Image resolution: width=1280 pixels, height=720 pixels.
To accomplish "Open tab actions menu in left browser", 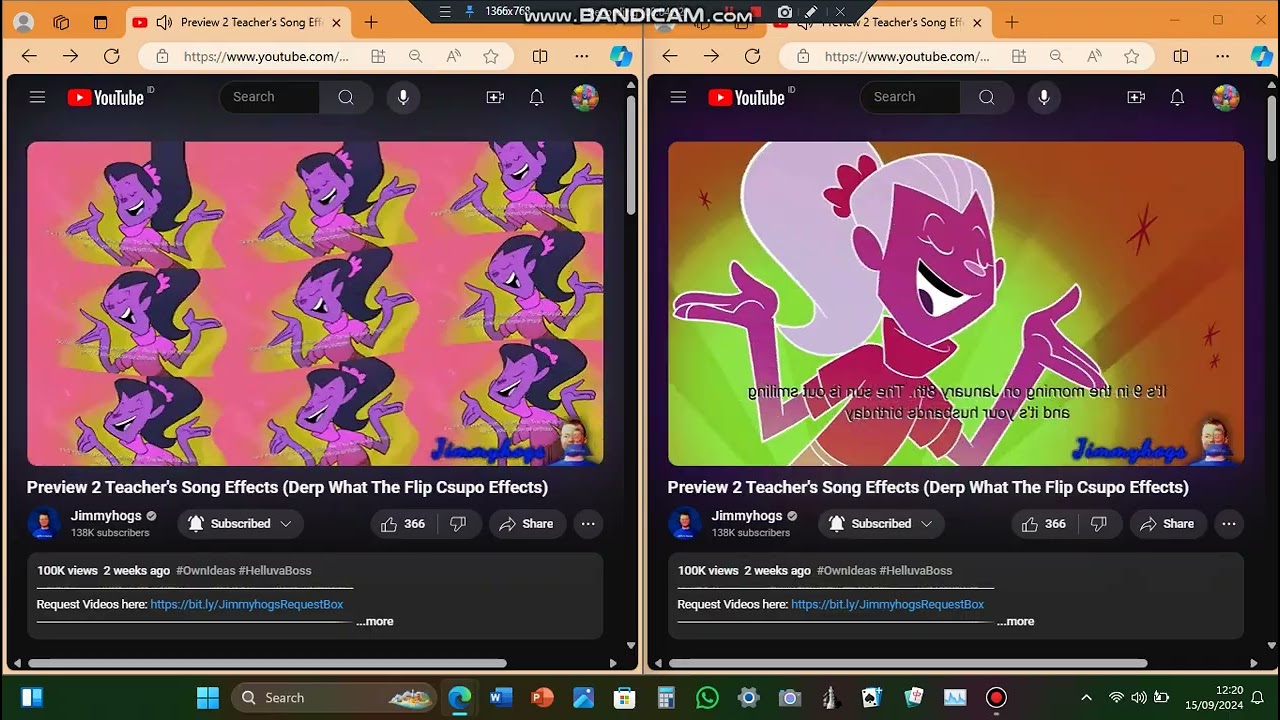I will click(x=100, y=22).
